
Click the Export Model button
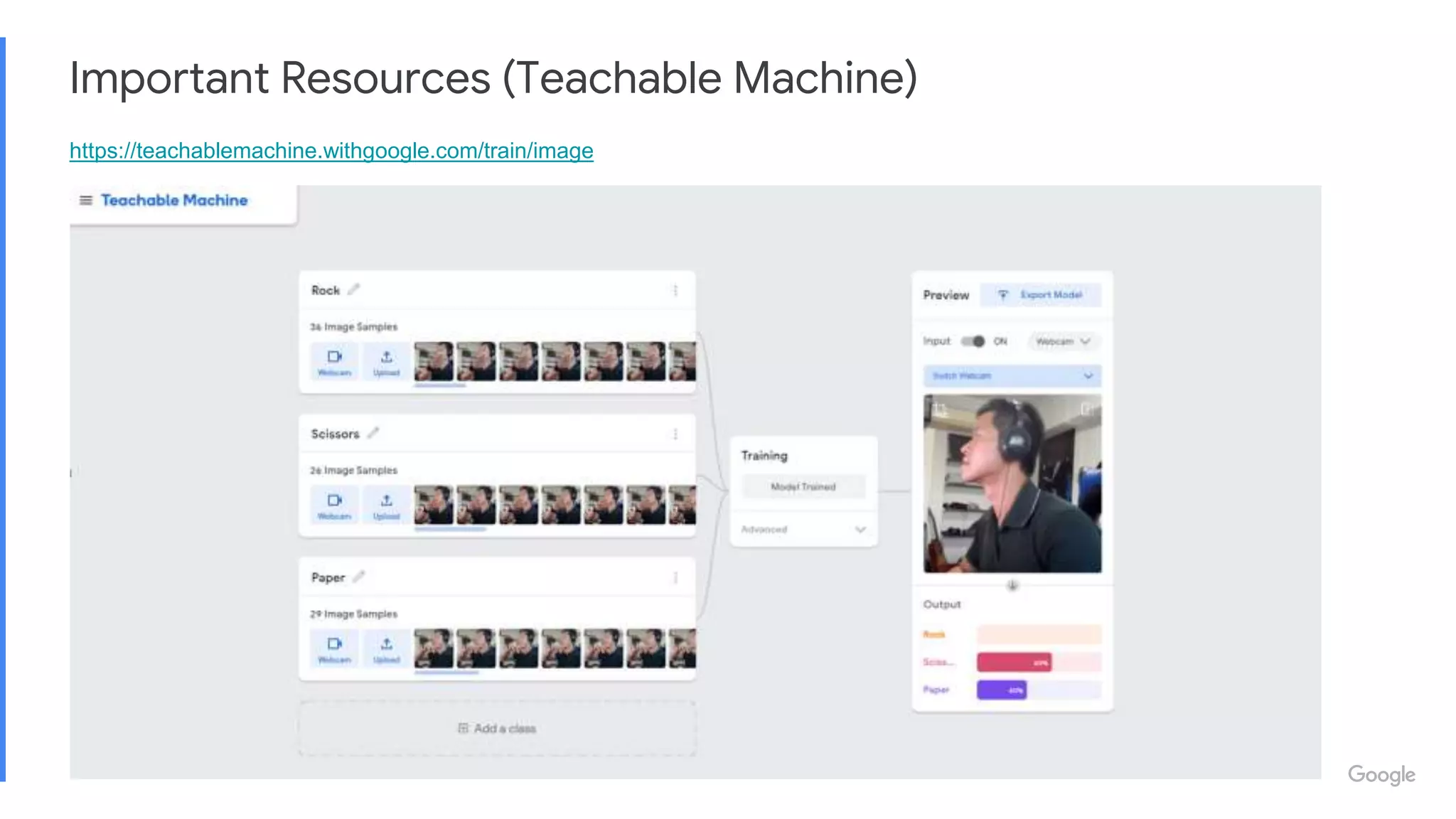[1040, 295]
